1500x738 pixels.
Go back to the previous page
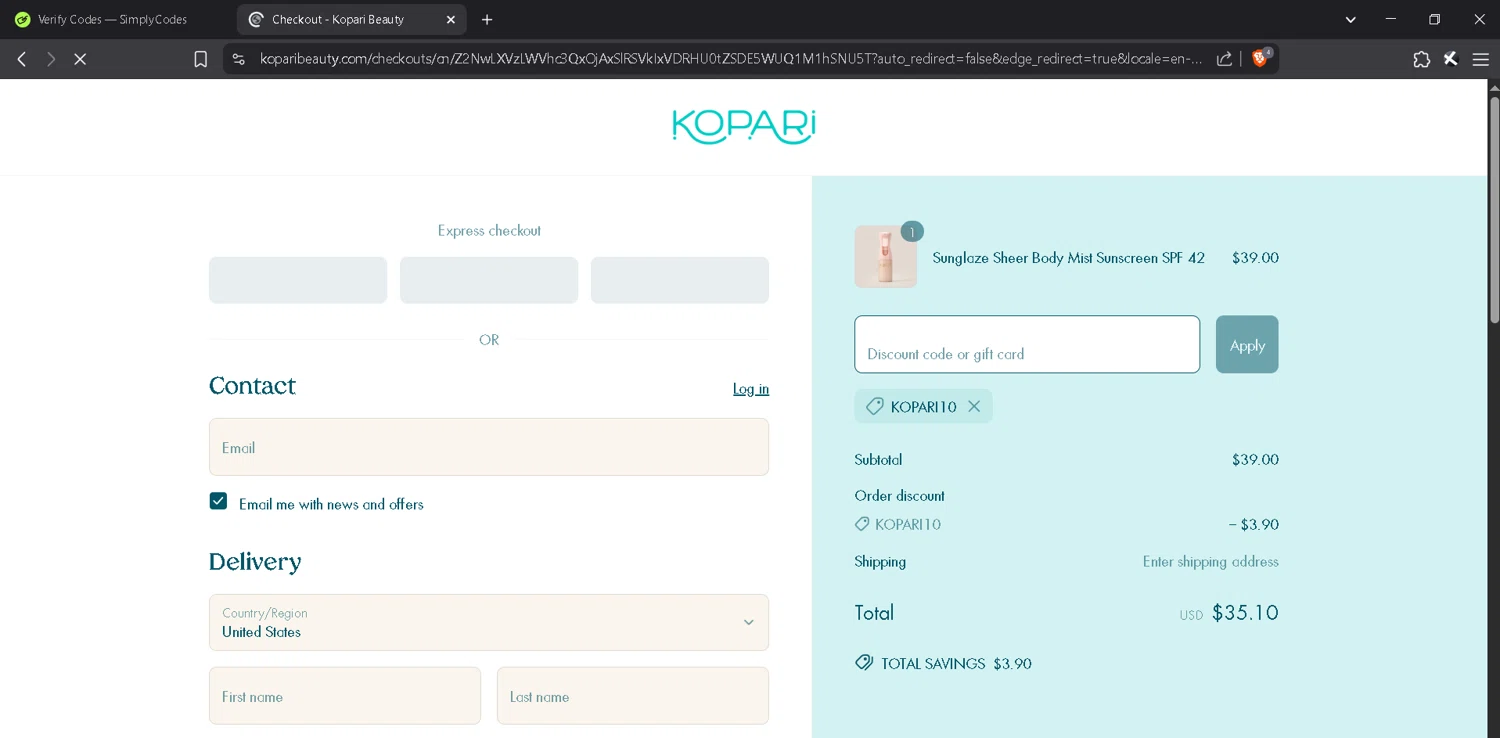[x=22, y=59]
